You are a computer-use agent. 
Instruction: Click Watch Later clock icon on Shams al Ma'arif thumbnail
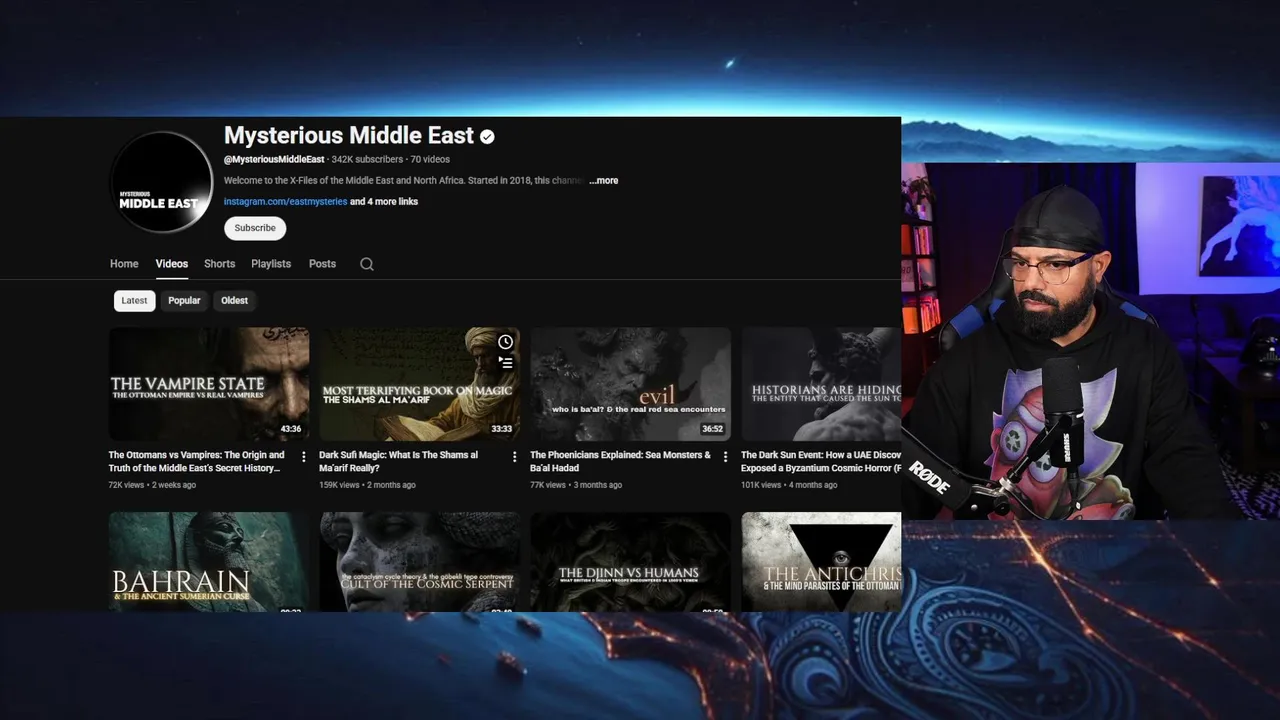[505, 342]
